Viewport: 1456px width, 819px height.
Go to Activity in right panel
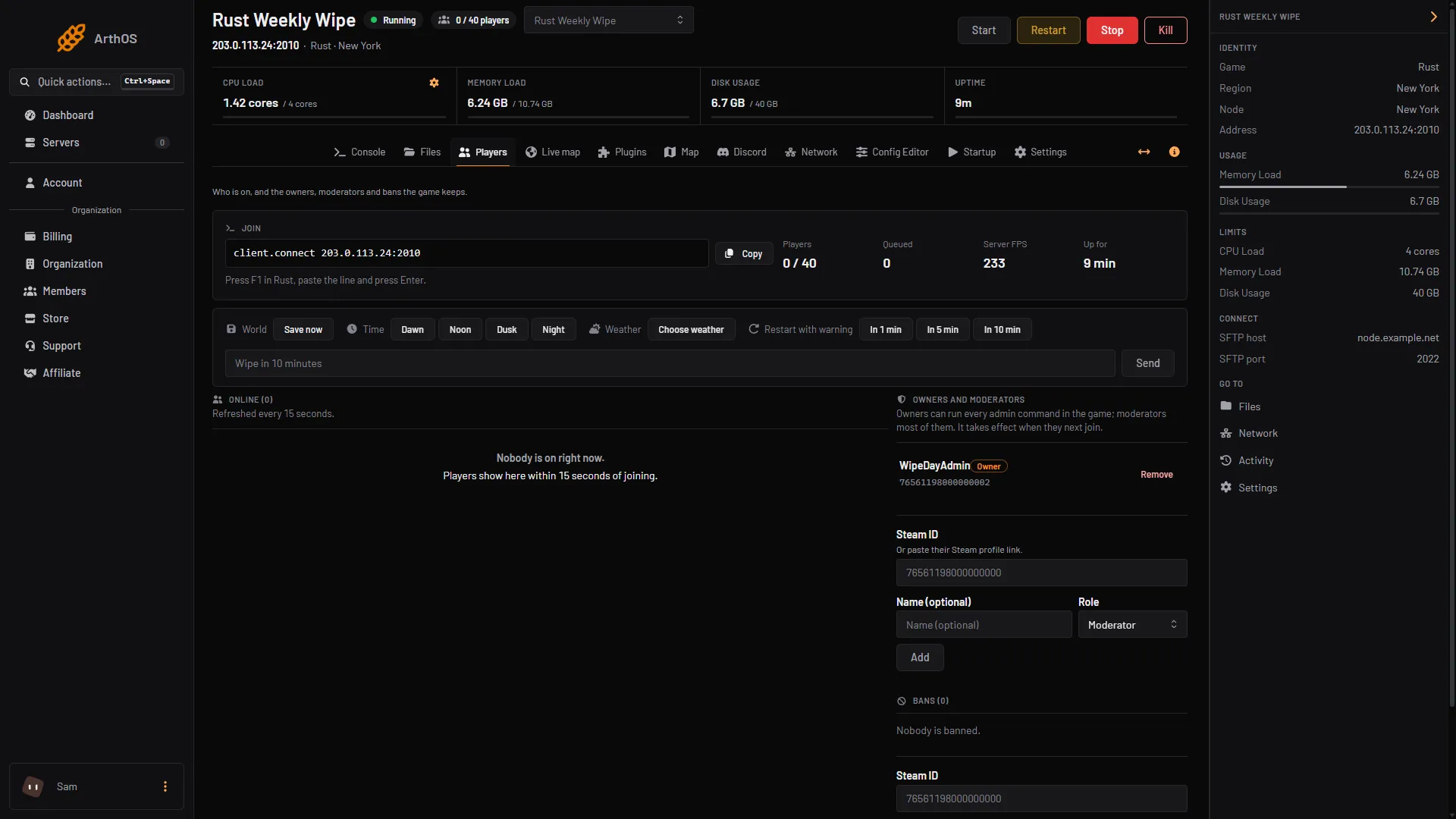point(1329,460)
